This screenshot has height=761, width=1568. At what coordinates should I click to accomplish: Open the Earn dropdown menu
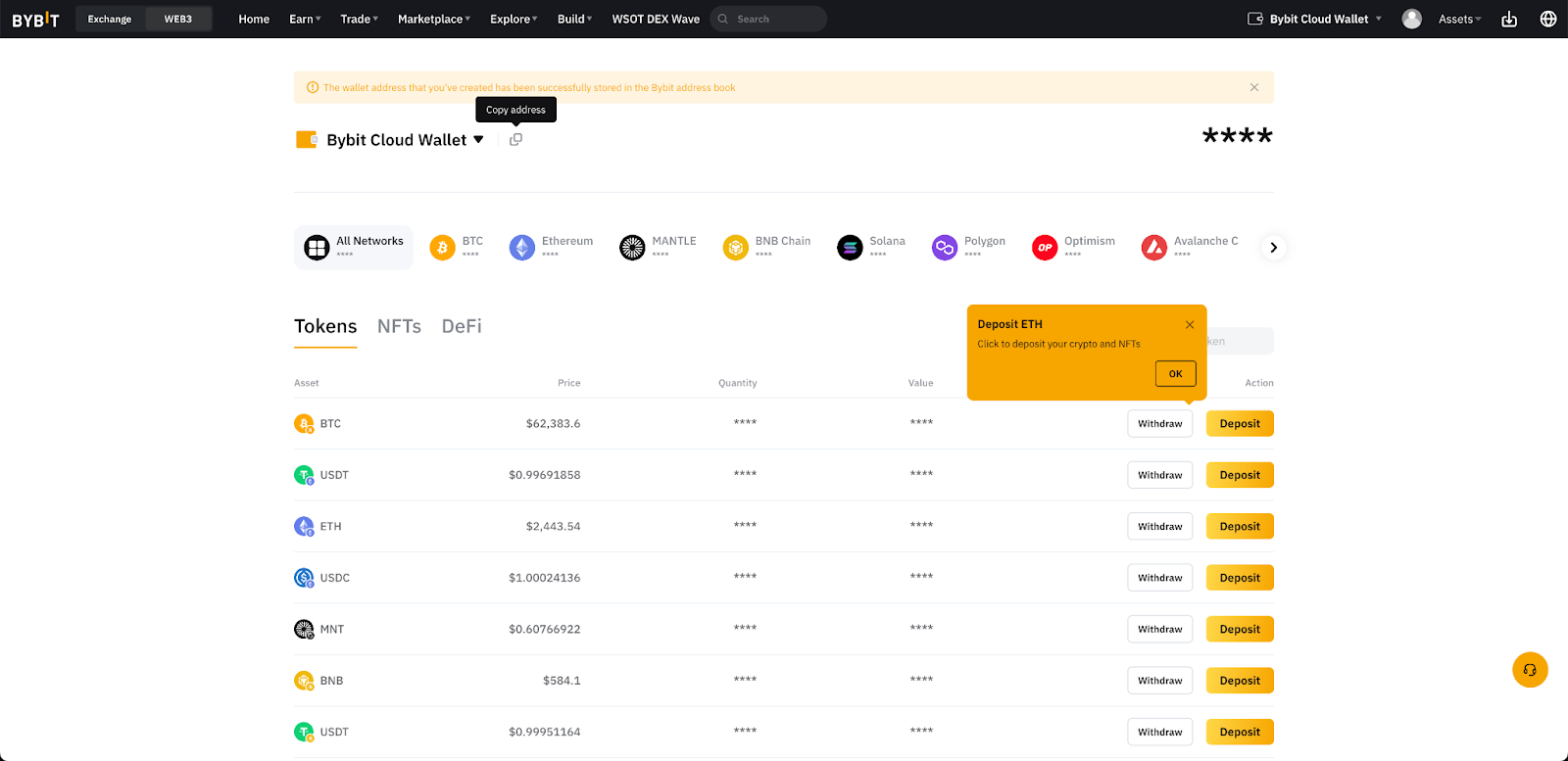(x=305, y=19)
